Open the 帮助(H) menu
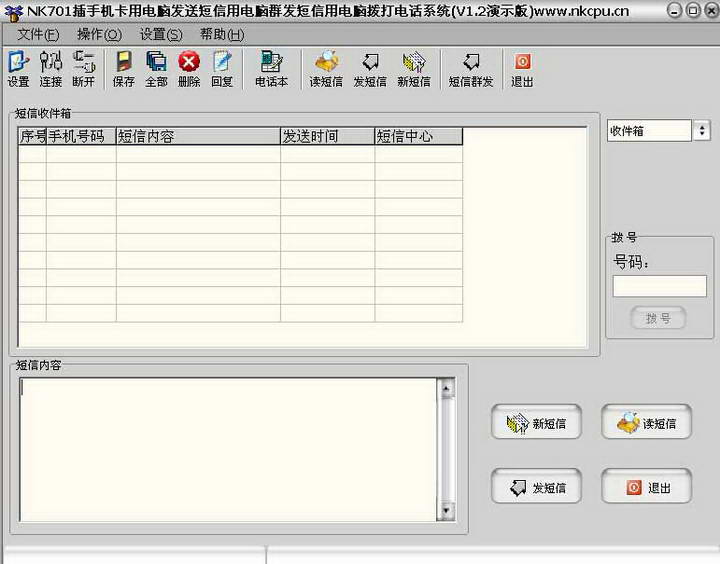The width and height of the screenshot is (720, 564). [222, 34]
